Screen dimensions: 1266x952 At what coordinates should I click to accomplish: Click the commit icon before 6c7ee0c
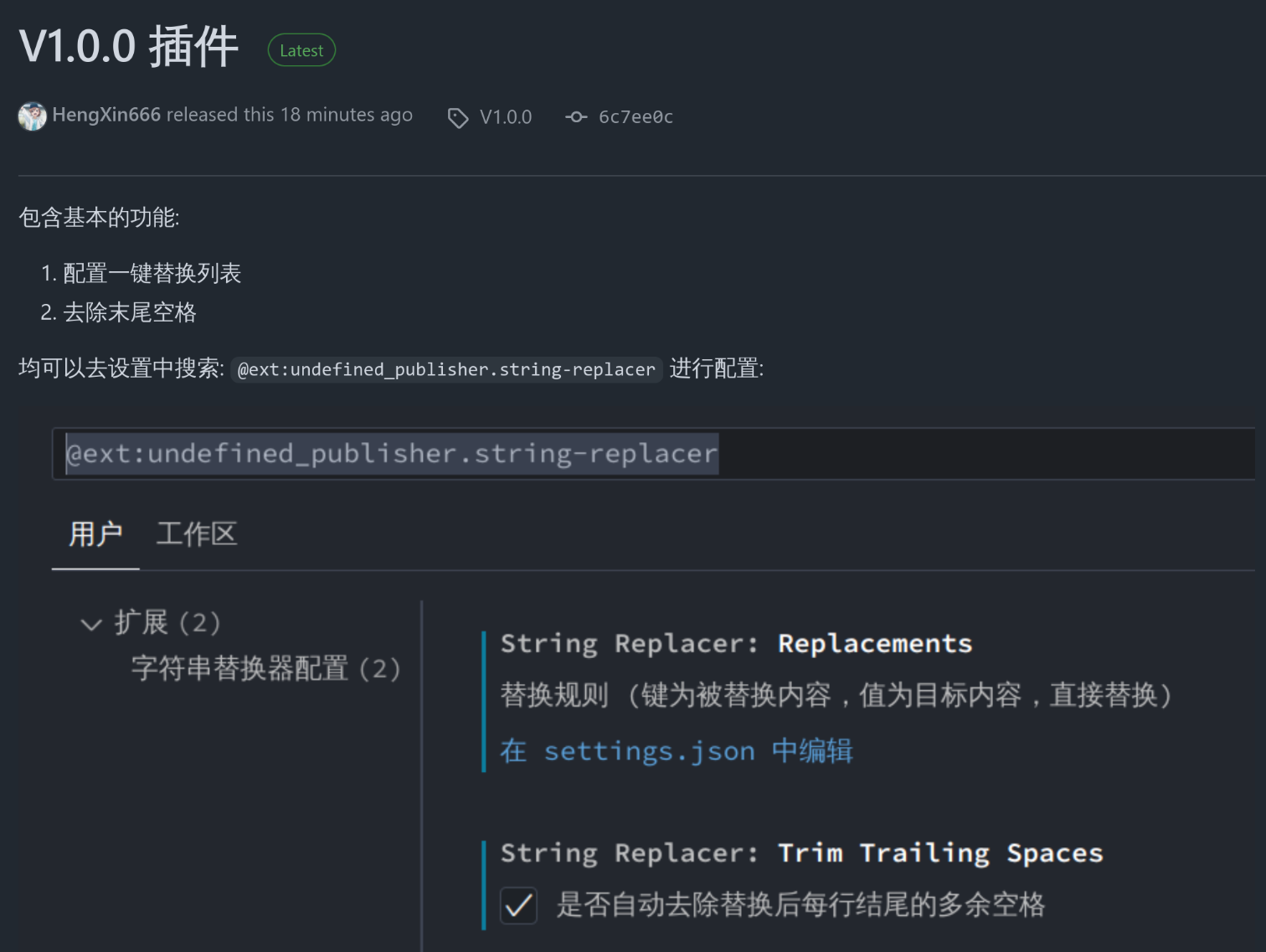pyautogui.click(x=576, y=117)
